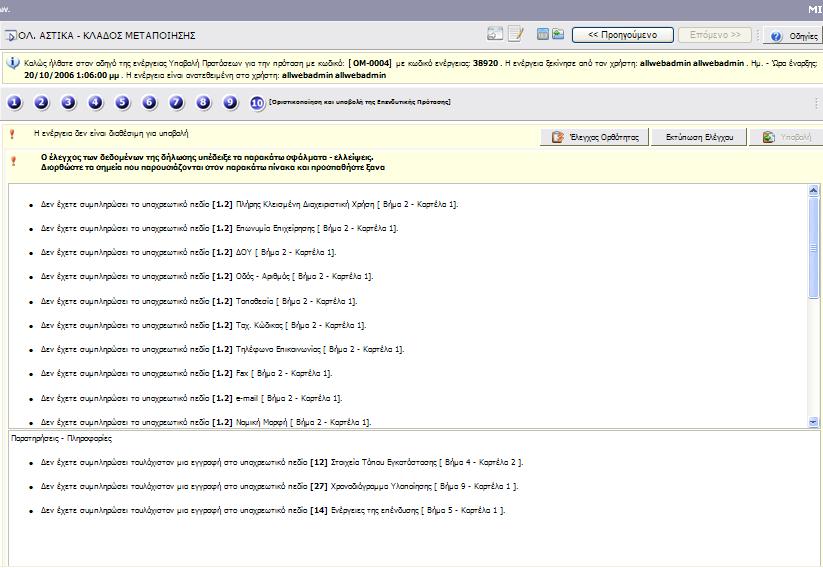Click the action code 38920
This screenshot has height=568, width=823.
pos(486,63)
